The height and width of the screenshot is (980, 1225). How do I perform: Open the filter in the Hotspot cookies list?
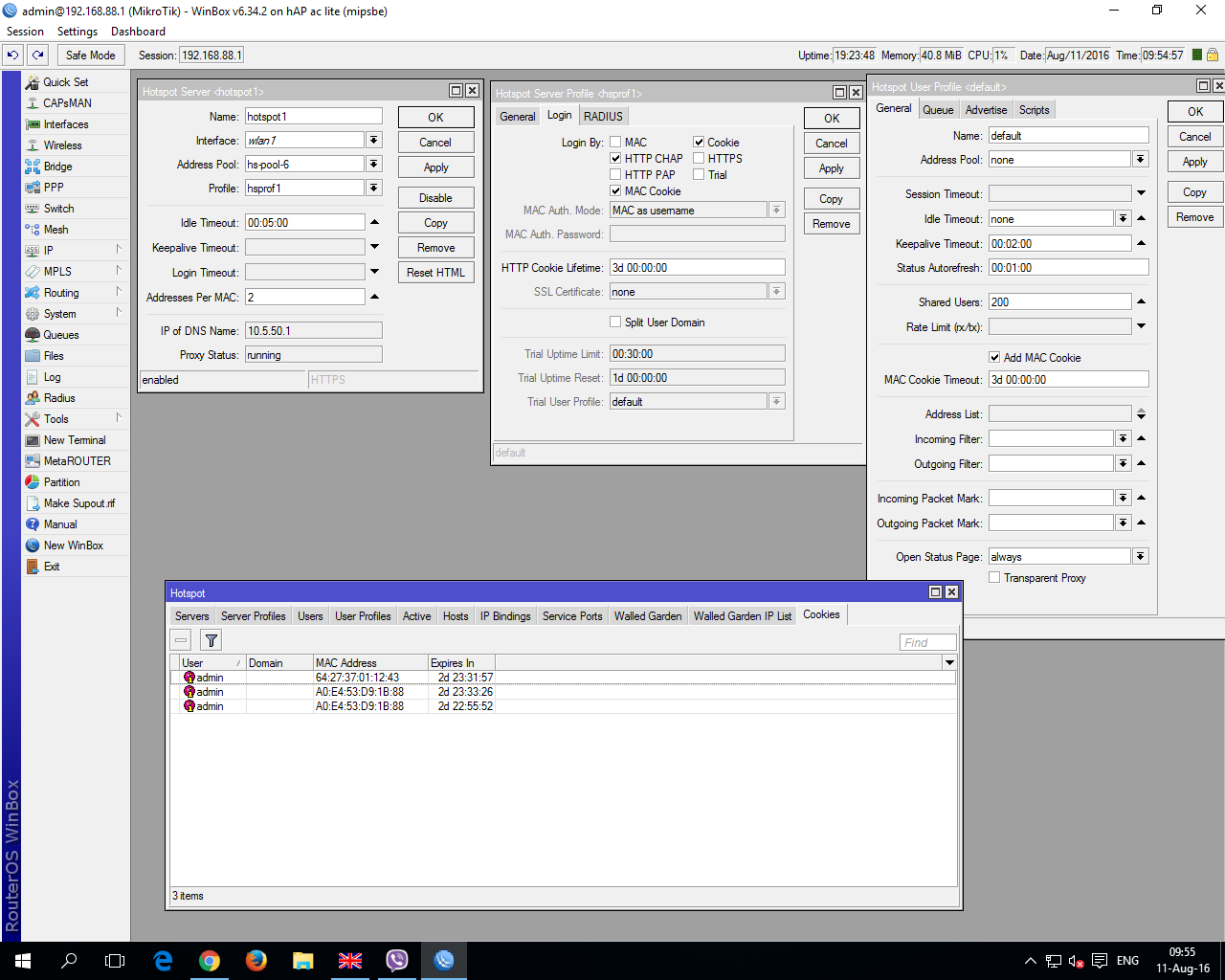(x=211, y=639)
